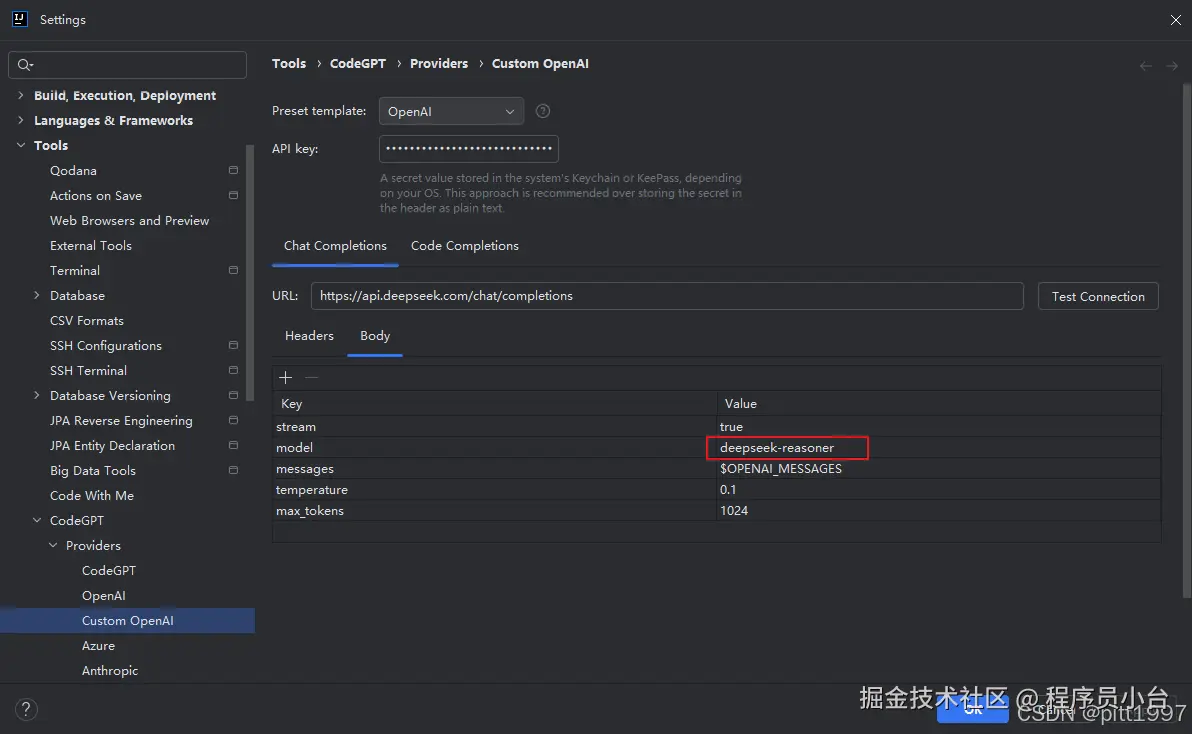The height and width of the screenshot is (734, 1192).
Task: Click the project-level icon beside Actions on Save
Action: pos(233,195)
